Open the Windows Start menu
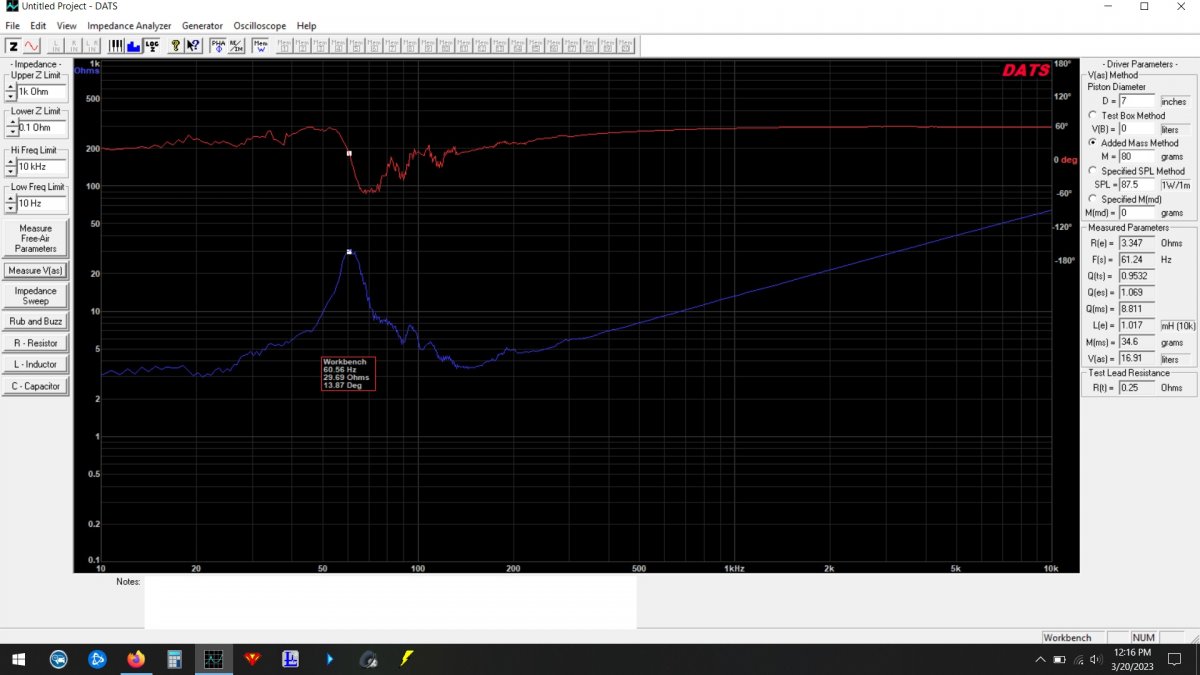This screenshot has height=675, width=1200. coord(19,659)
